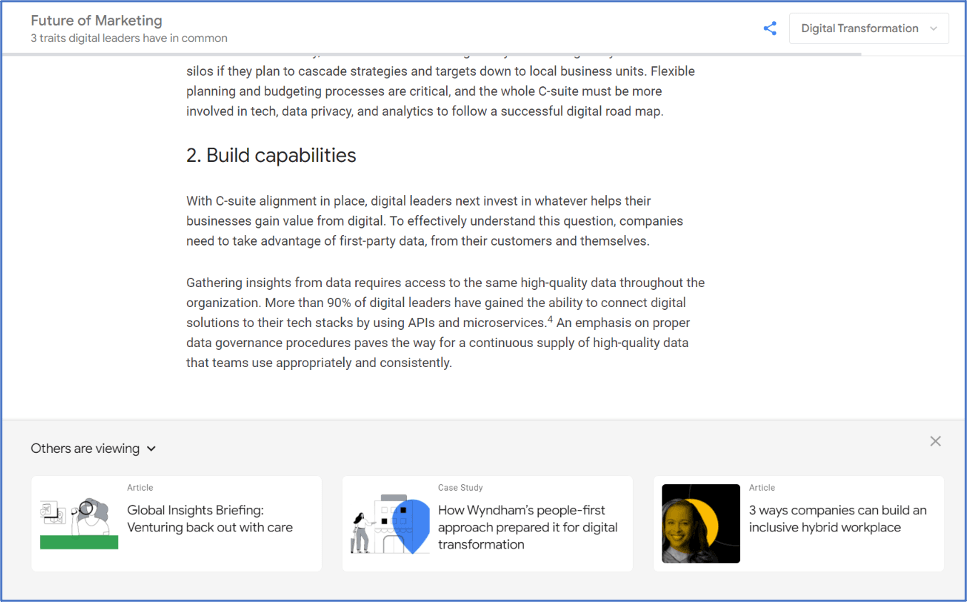Open the Digital Transformation dropdown

(x=868, y=29)
